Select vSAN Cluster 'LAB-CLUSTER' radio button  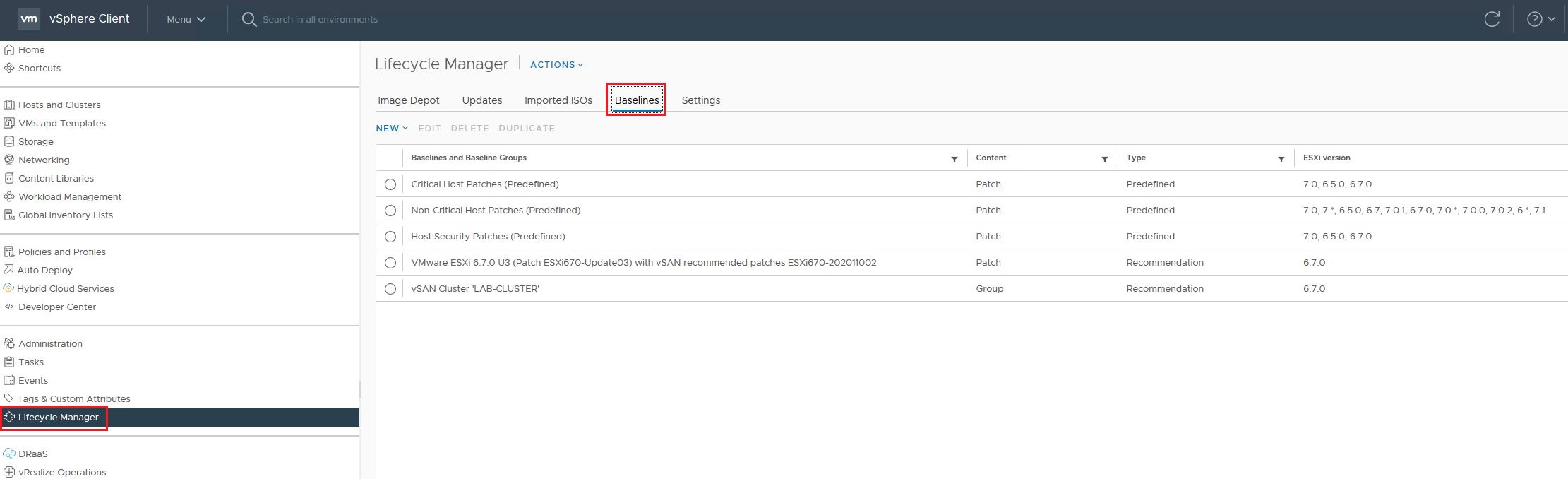tap(390, 289)
